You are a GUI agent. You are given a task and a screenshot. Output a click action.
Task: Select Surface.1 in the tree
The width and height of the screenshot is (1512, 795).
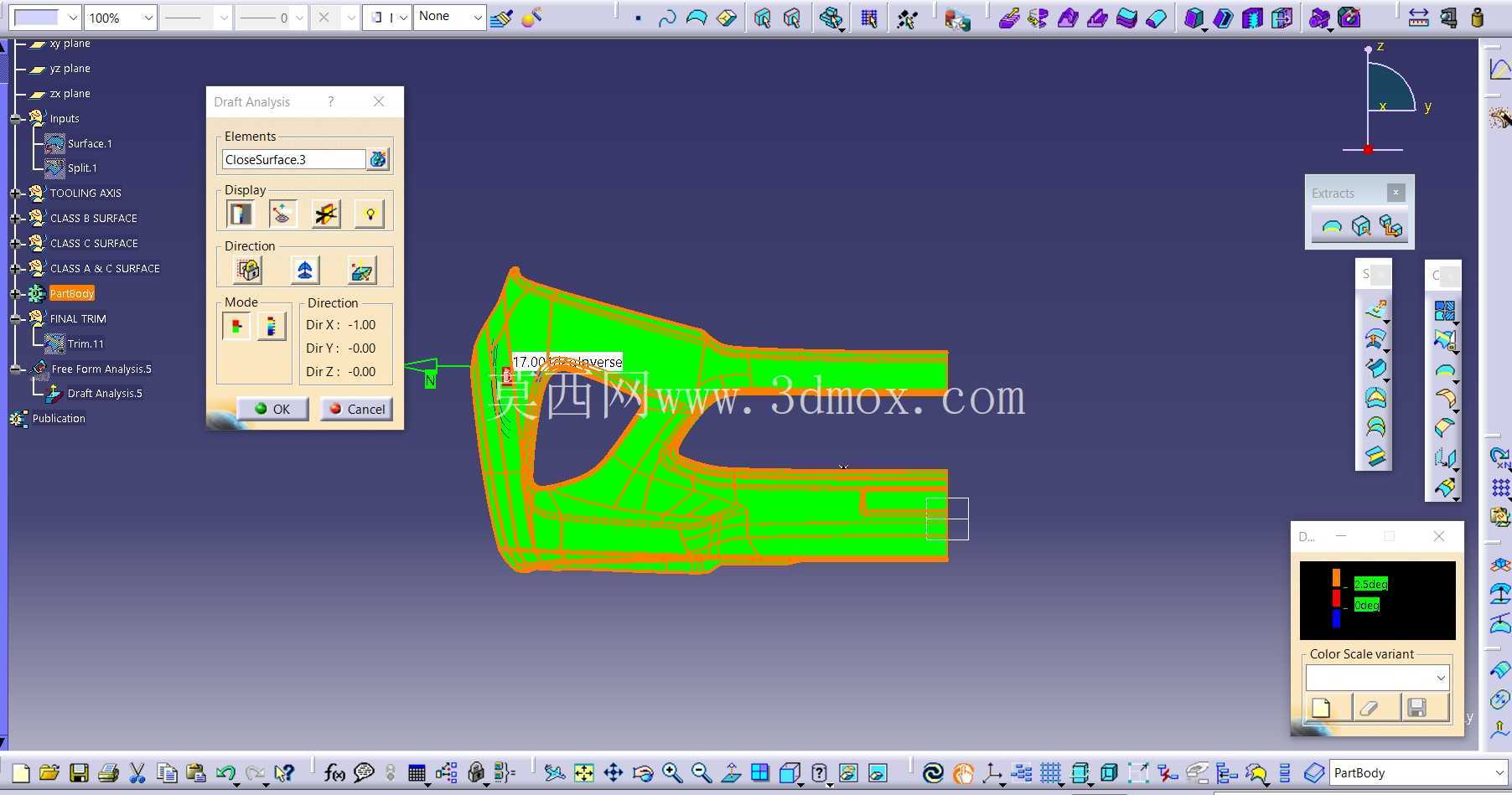[90, 144]
